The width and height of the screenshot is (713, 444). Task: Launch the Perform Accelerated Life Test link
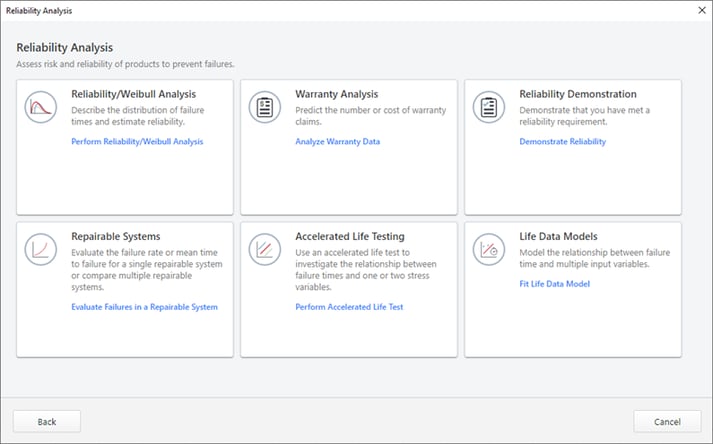(349, 307)
